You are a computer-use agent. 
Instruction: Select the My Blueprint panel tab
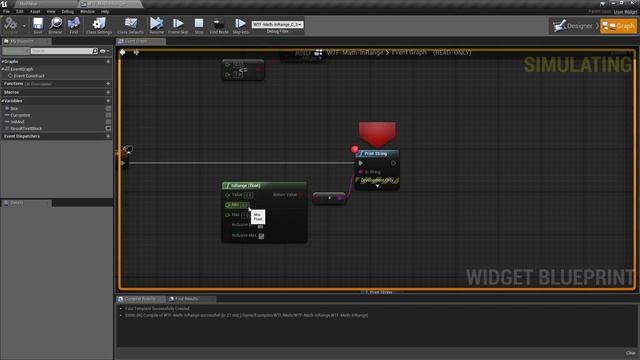(x=26, y=41)
